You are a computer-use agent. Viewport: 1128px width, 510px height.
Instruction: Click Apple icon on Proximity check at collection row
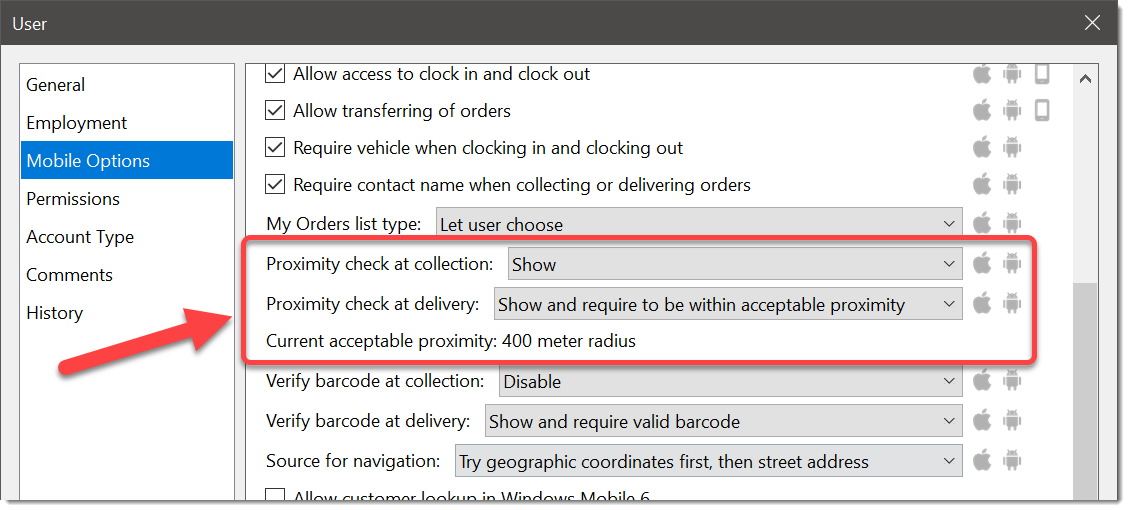pyautogui.click(x=982, y=263)
